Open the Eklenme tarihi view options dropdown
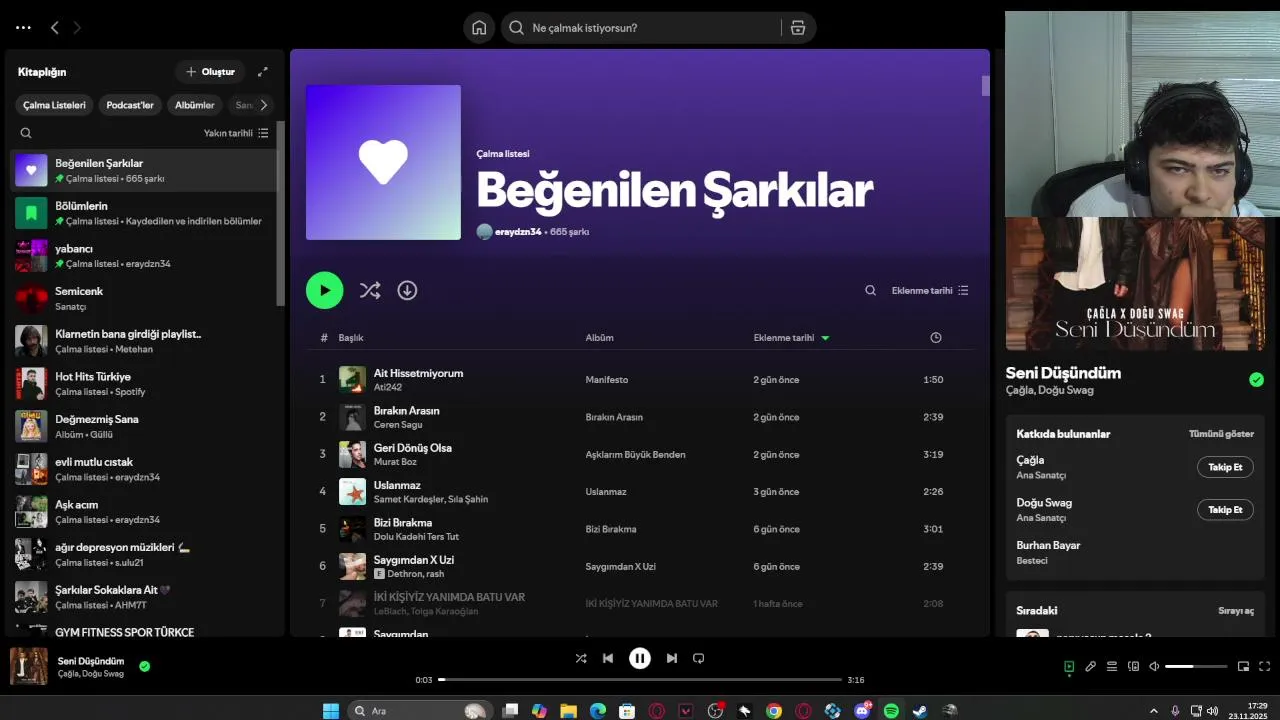Image resolution: width=1280 pixels, height=720 pixels. [930, 291]
